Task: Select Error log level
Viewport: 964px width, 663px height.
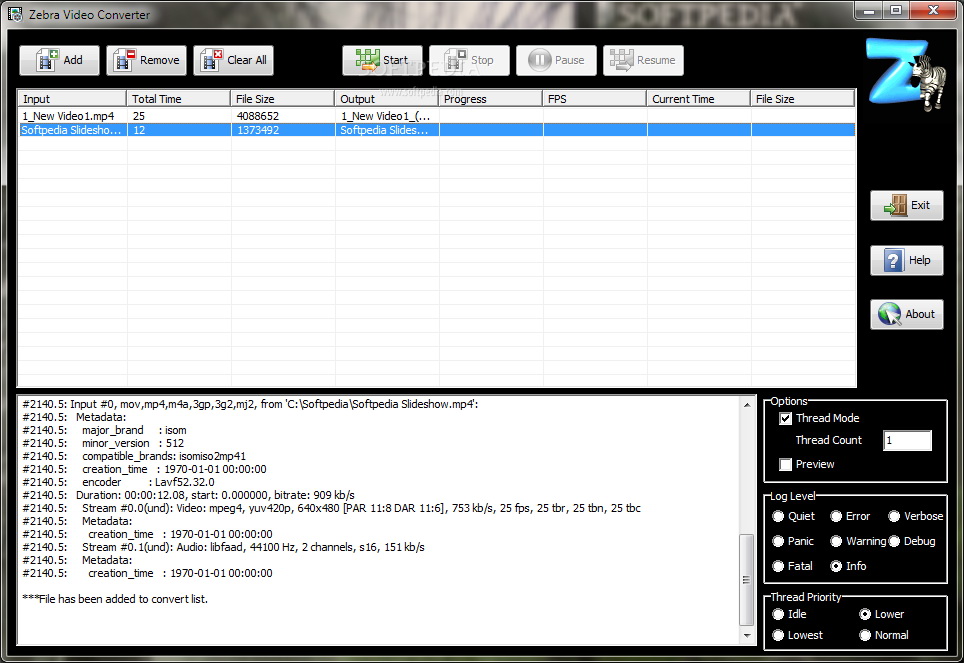Action: point(836,516)
